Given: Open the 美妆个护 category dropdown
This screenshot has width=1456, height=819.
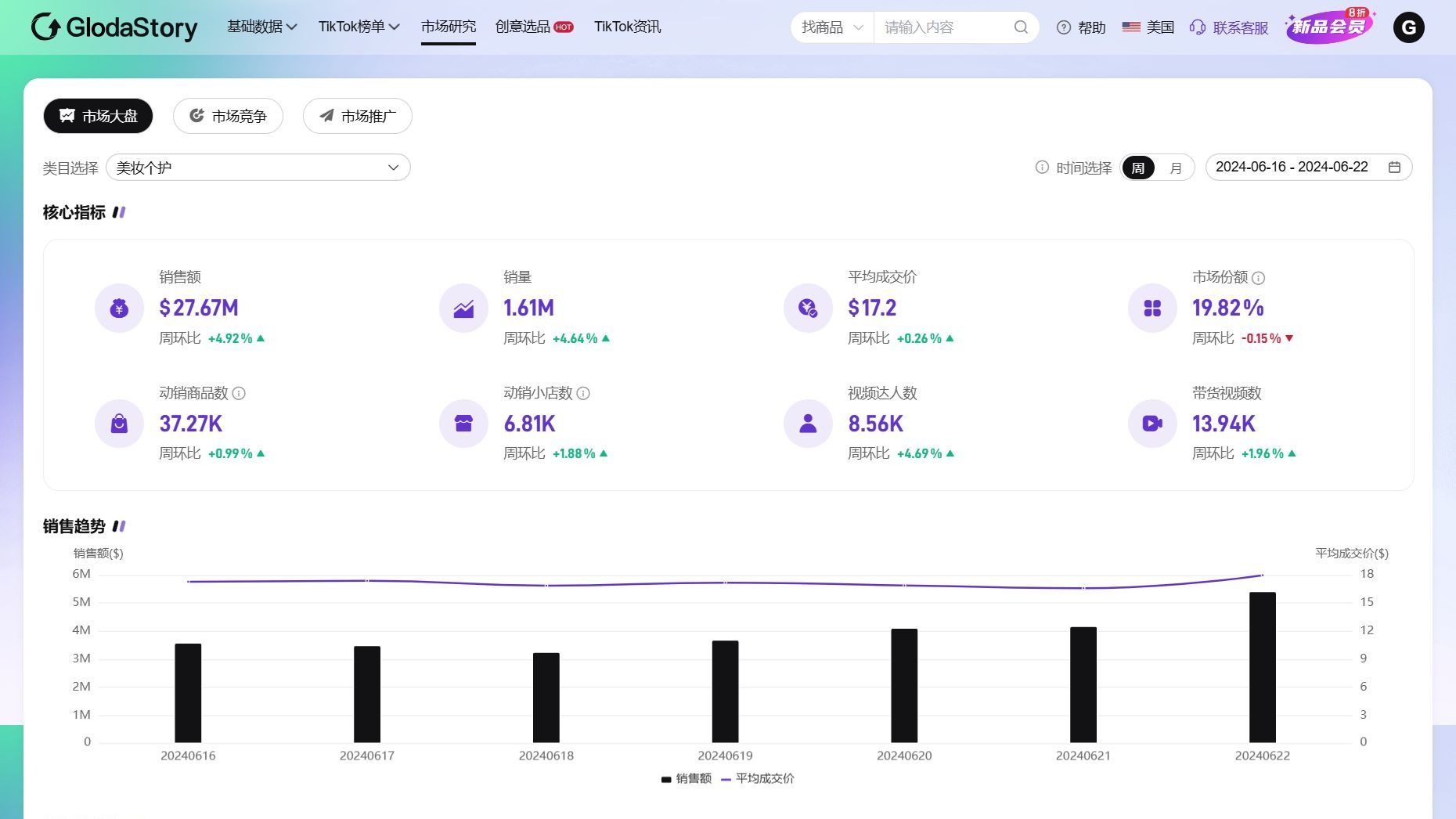Looking at the screenshot, I should [258, 167].
